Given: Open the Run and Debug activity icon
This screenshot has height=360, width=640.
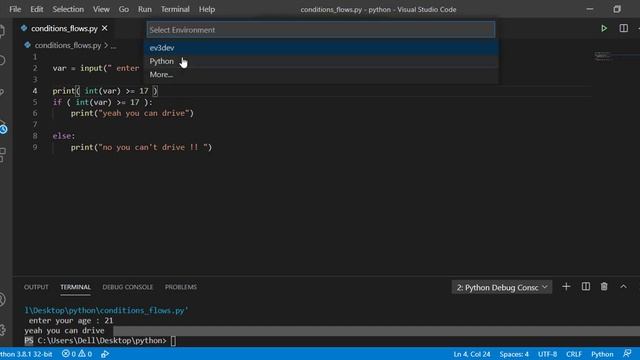Looking at the screenshot, I should 3,128.
